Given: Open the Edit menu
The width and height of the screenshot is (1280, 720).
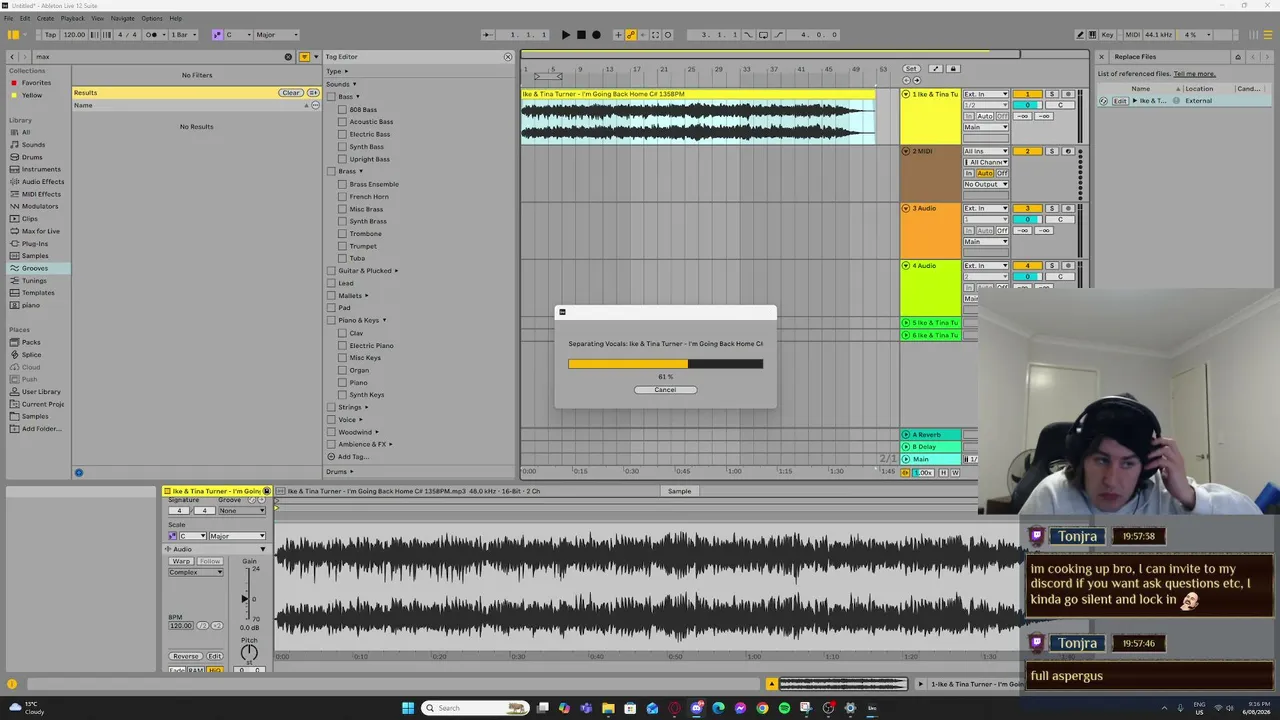Looking at the screenshot, I should click(x=25, y=18).
